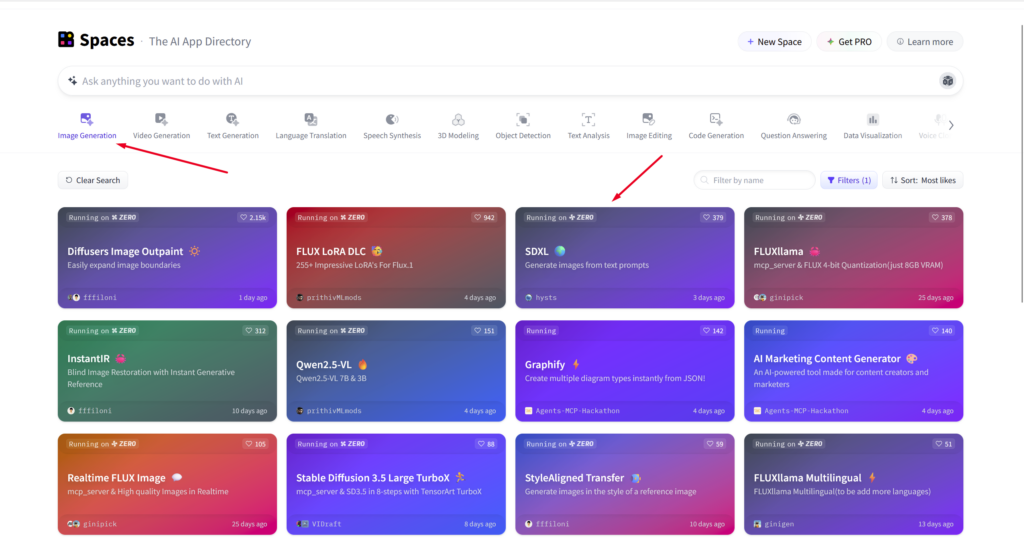
Task: Open Stable Diffusion 3.5 Large TurboX title
Action: coord(373,478)
